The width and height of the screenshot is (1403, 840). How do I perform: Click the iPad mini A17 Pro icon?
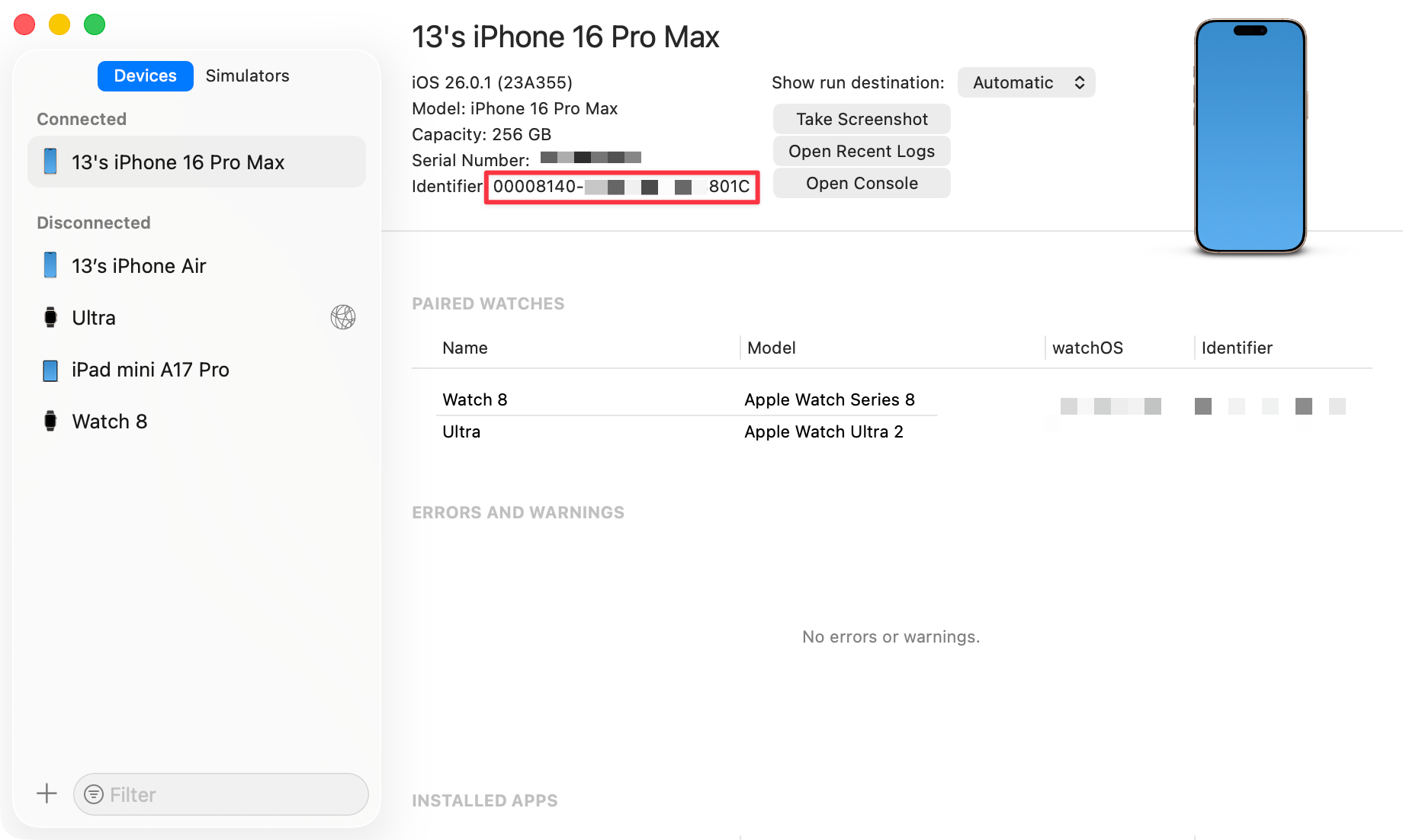coord(50,370)
